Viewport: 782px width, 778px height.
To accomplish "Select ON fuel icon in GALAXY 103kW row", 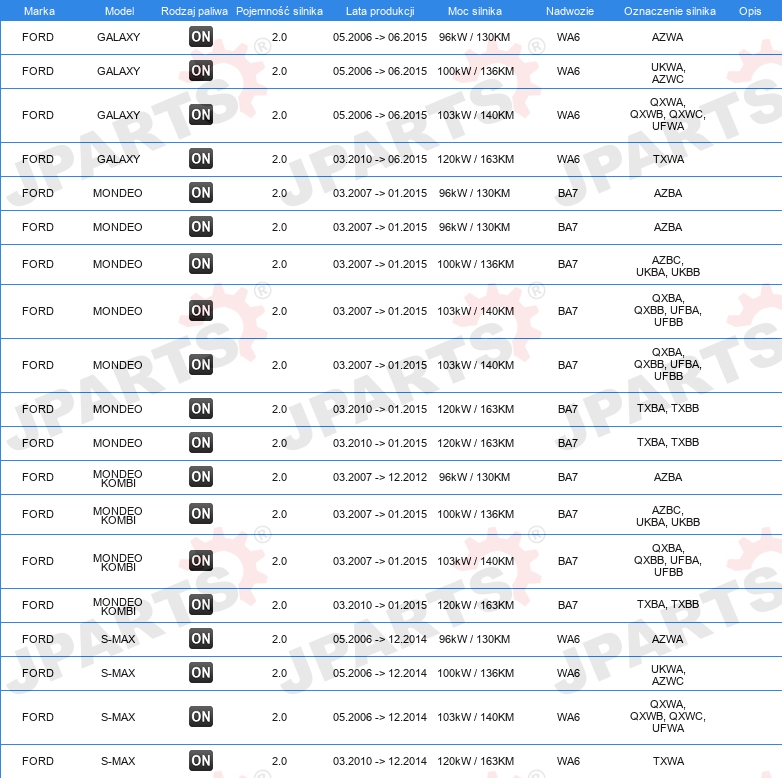I will [201, 115].
